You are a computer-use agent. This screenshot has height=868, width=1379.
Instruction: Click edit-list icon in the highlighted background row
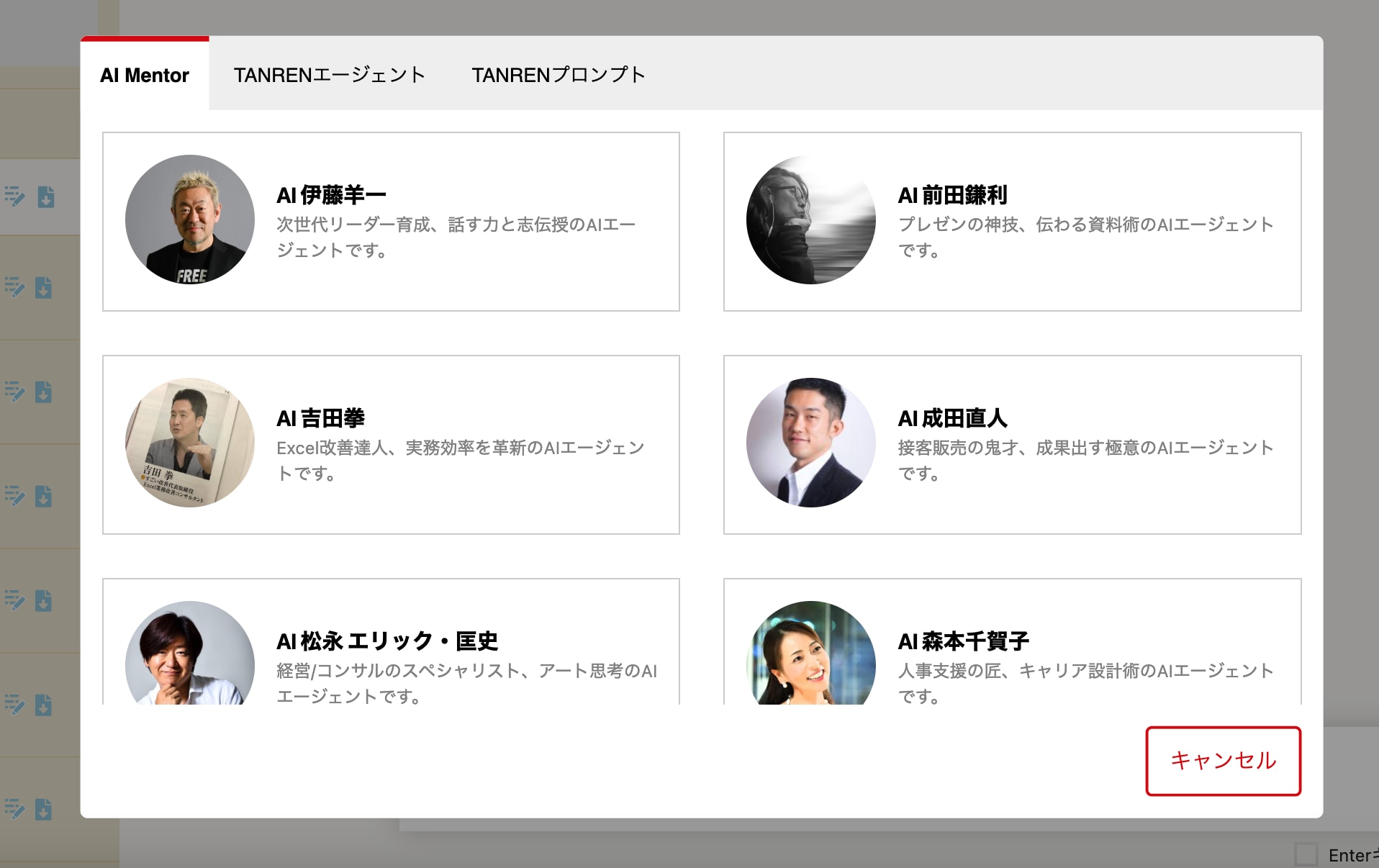click(x=14, y=196)
